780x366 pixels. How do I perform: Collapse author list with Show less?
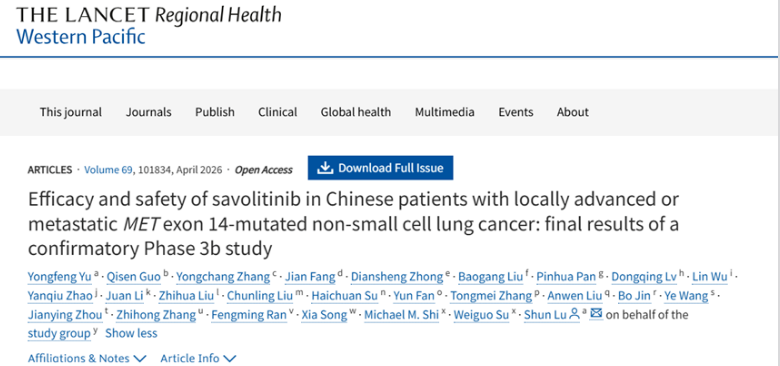point(131,333)
